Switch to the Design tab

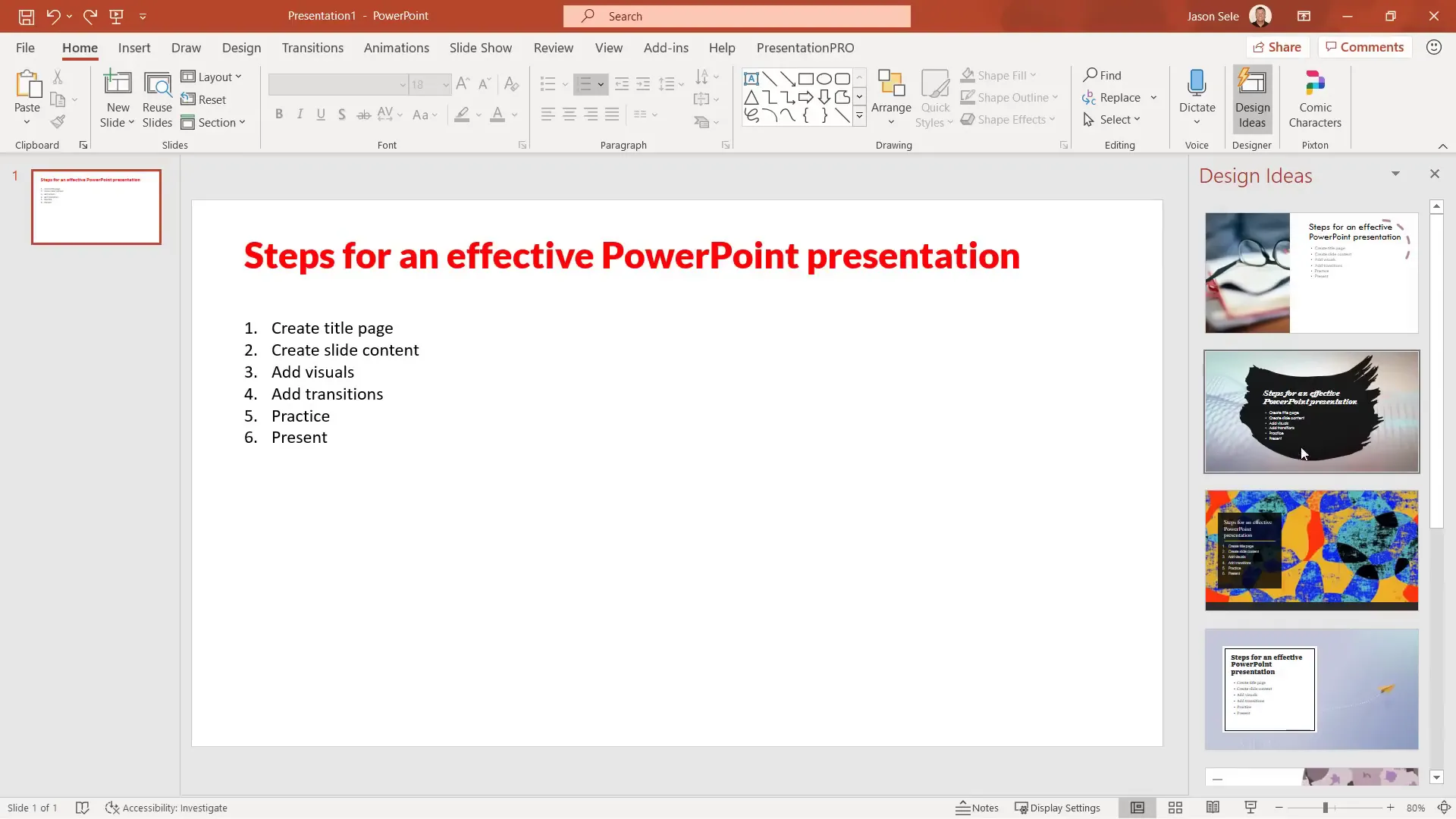[241, 47]
